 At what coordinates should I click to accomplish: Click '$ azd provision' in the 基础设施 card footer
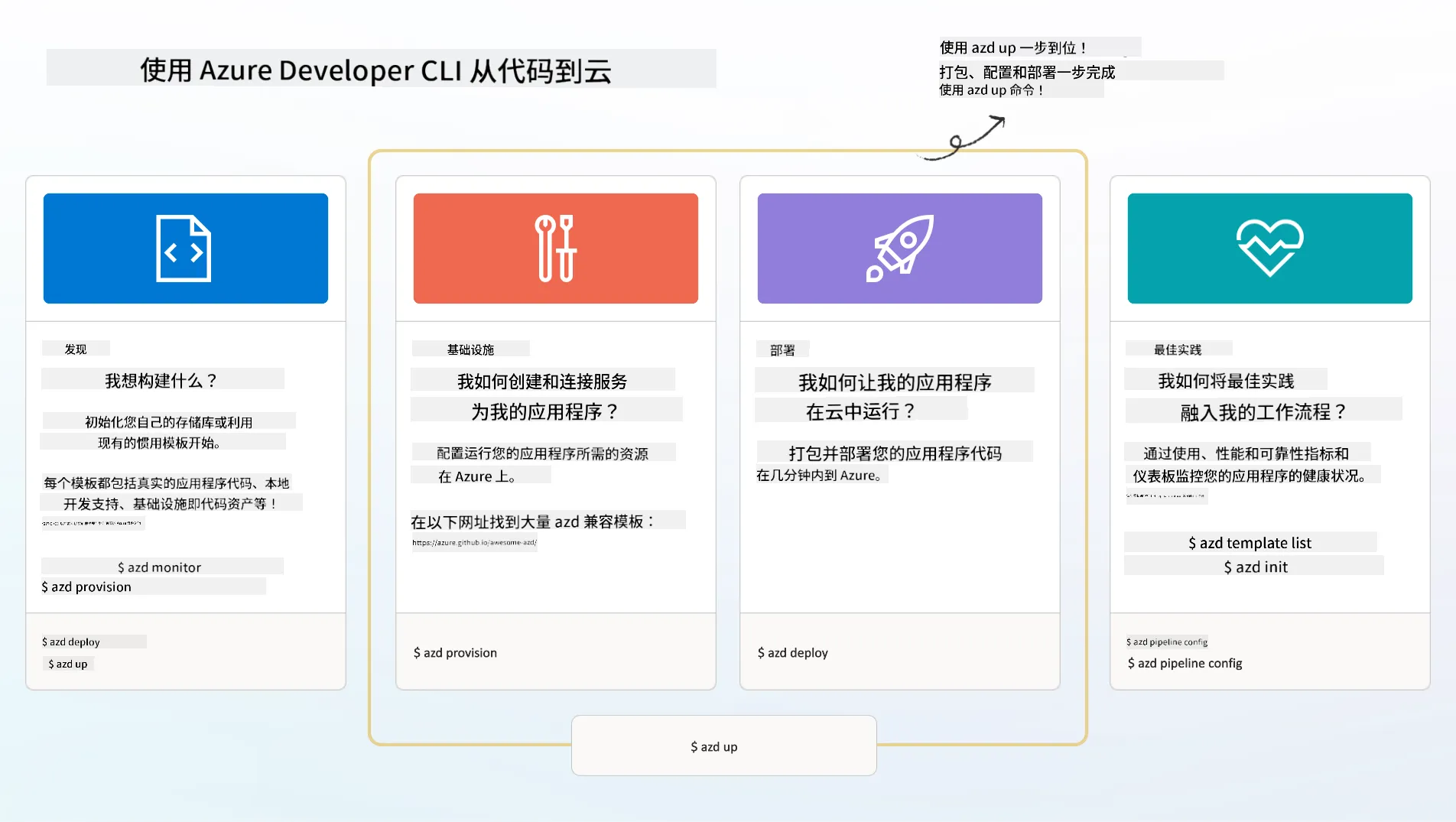(x=455, y=652)
